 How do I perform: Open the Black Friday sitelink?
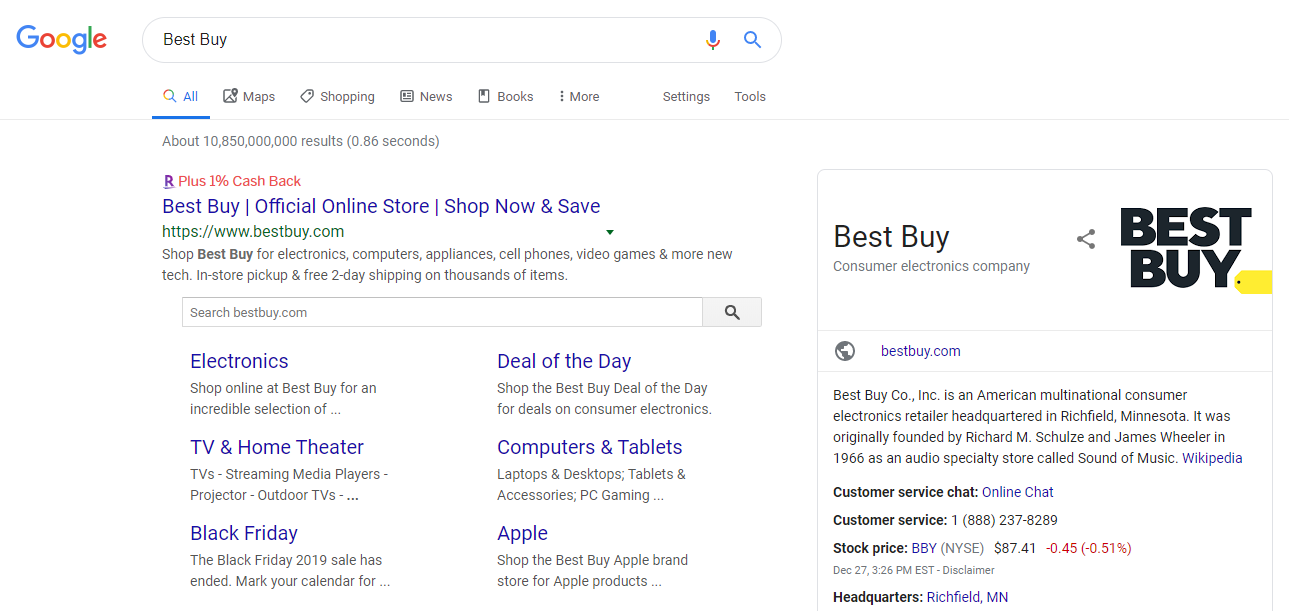pyautogui.click(x=243, y=533)
